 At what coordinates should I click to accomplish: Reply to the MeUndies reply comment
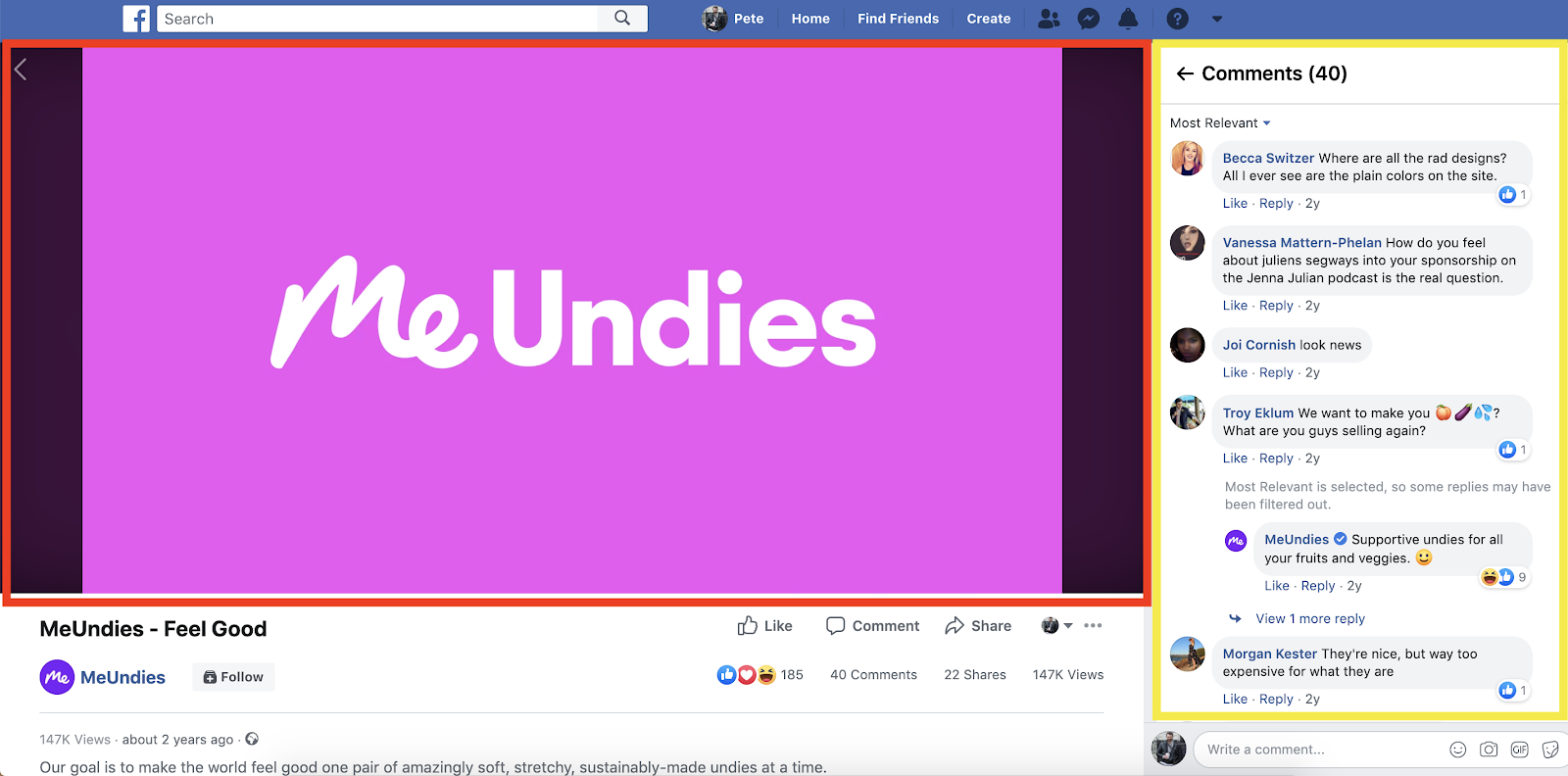coord(1318,586)
